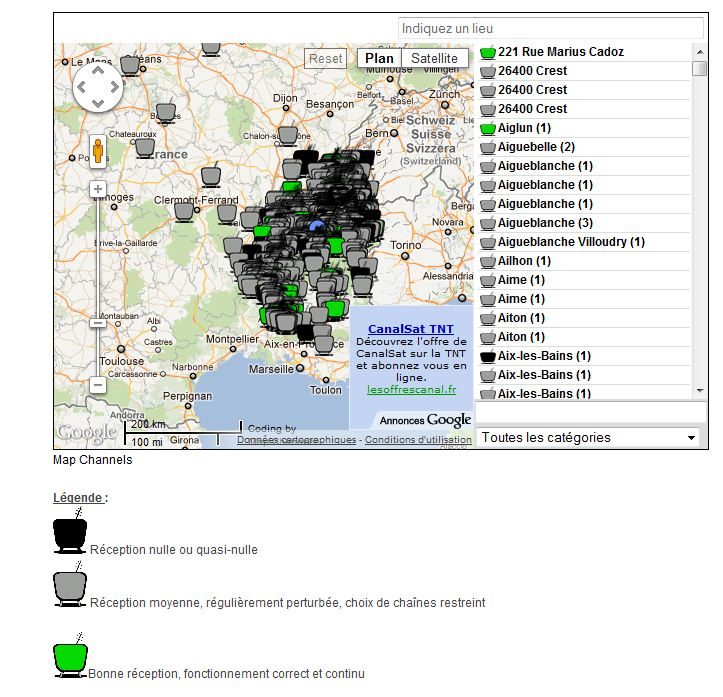Open Conditions d'utilisation link
Image resolution: width=723 pixels, height=697 pixels.
click(417, 440)
